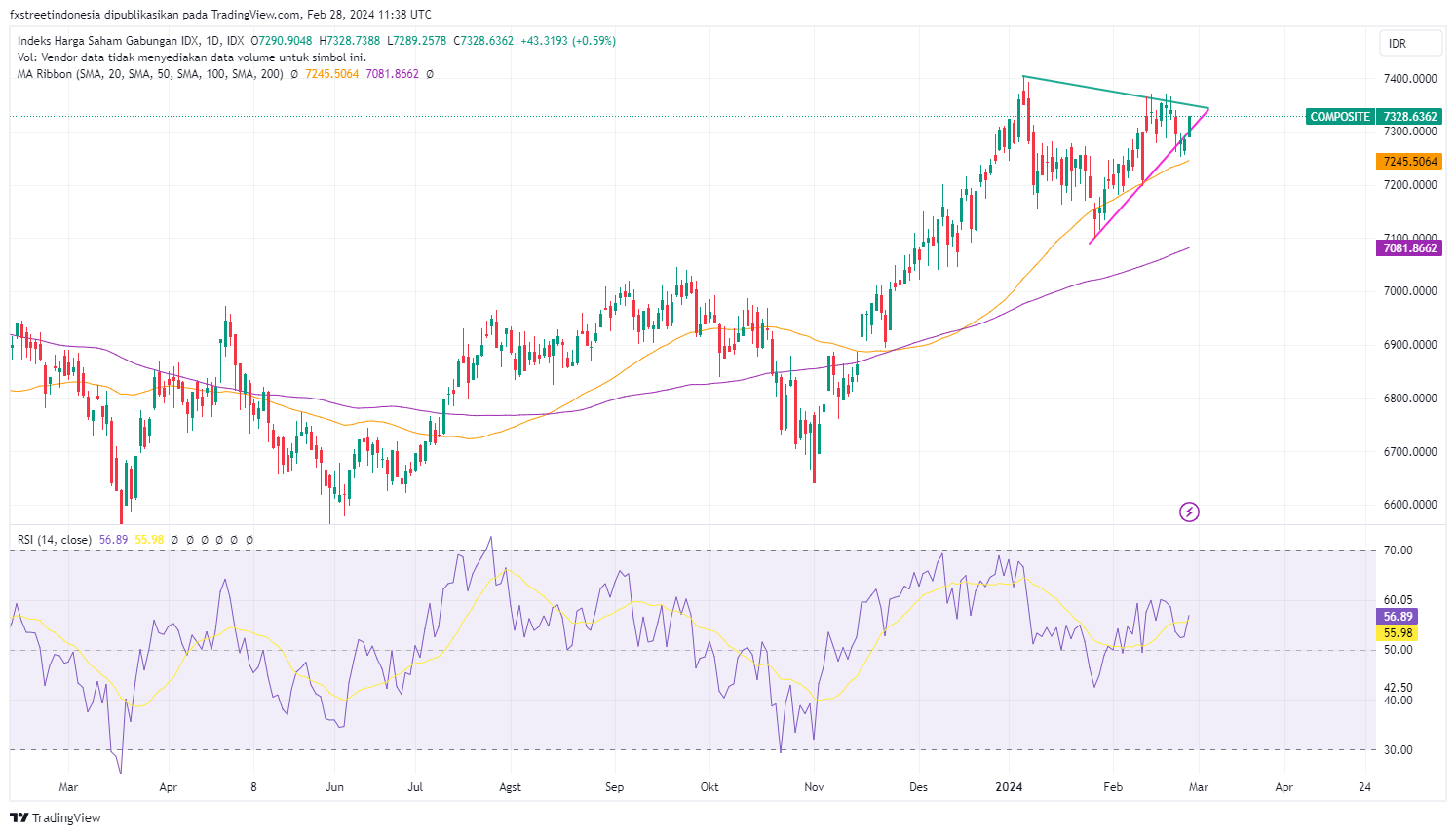Select the Vol vendor data notice line
The height and width of the screenshot is (835, 1456).
pos(192,57)
